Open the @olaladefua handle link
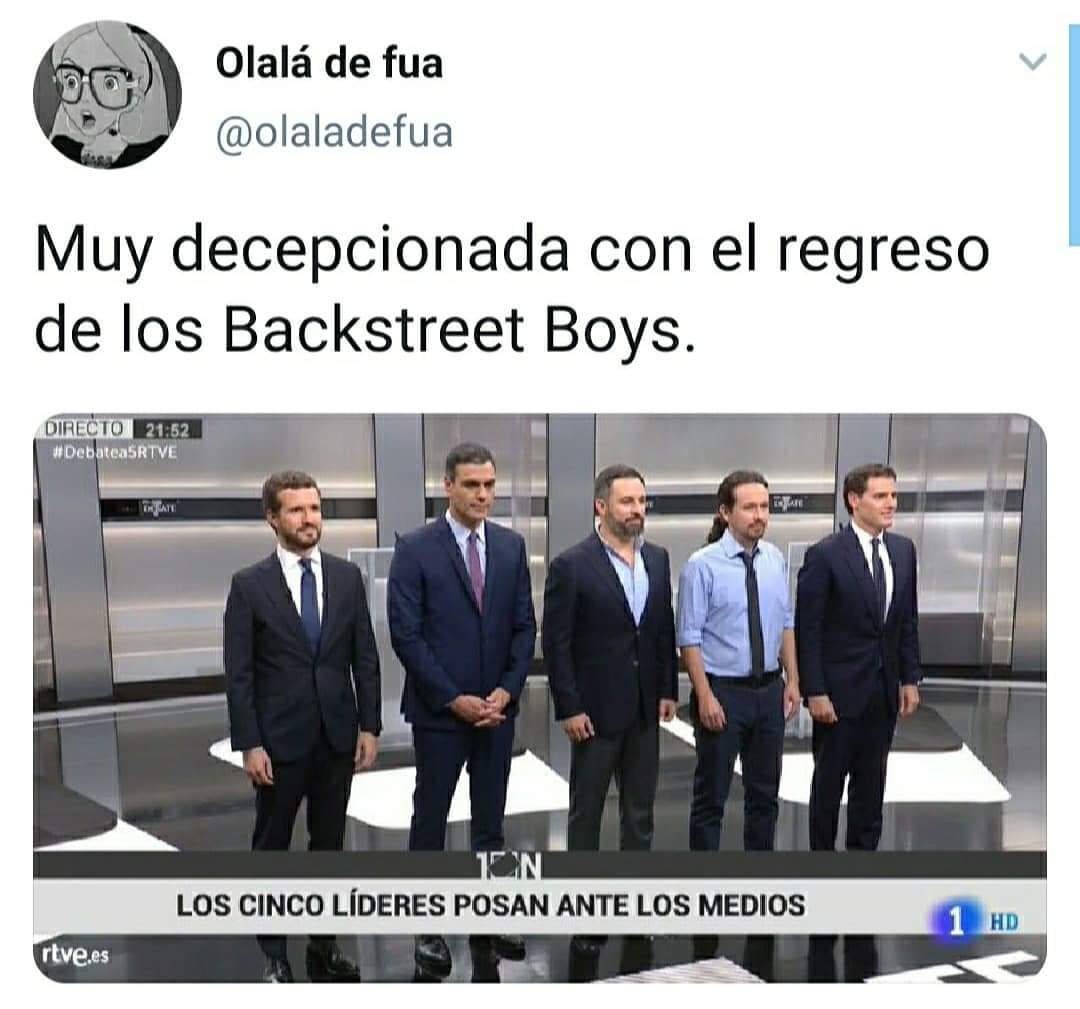 [x=335, y=132]
